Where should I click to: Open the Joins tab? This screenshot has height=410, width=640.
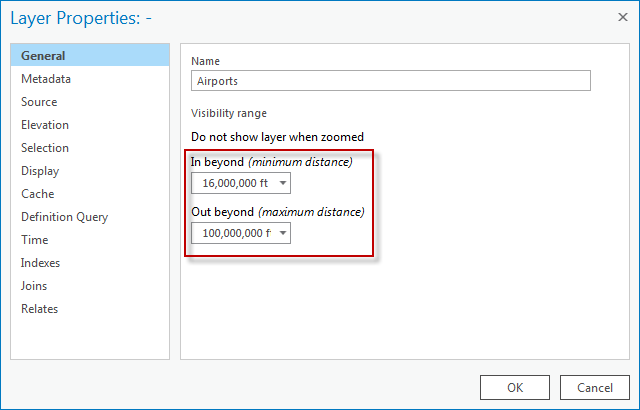coord(35,286)
